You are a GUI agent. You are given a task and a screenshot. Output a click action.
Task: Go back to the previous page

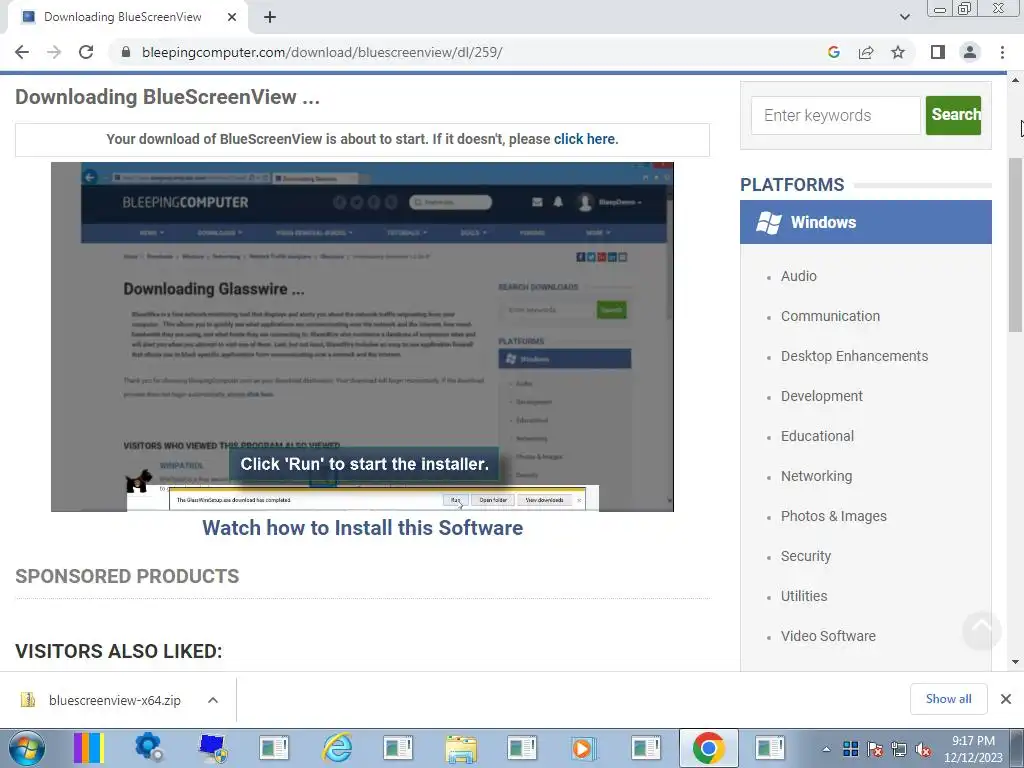pos(22,52)
